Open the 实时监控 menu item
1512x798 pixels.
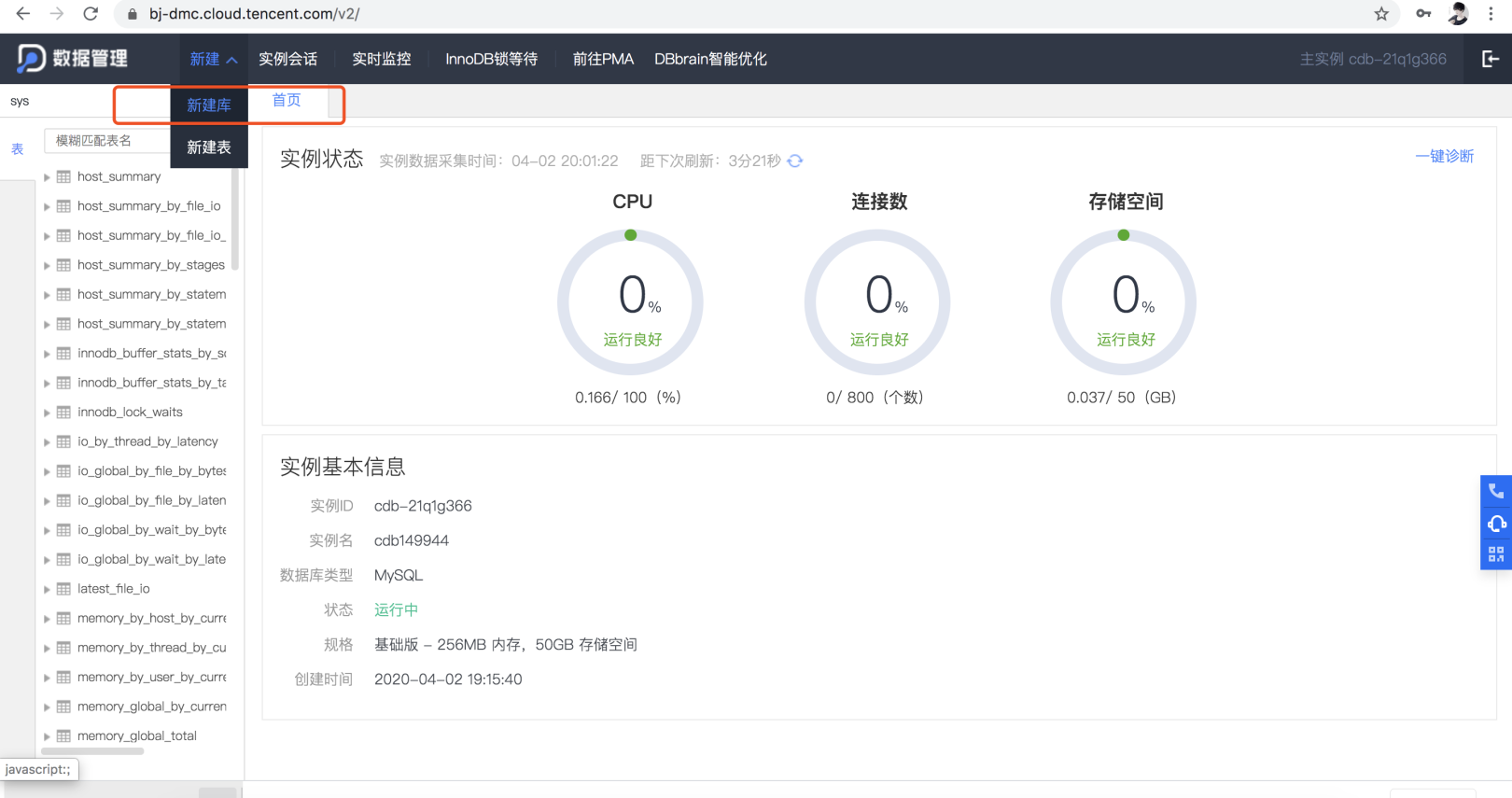click(382, 59)
